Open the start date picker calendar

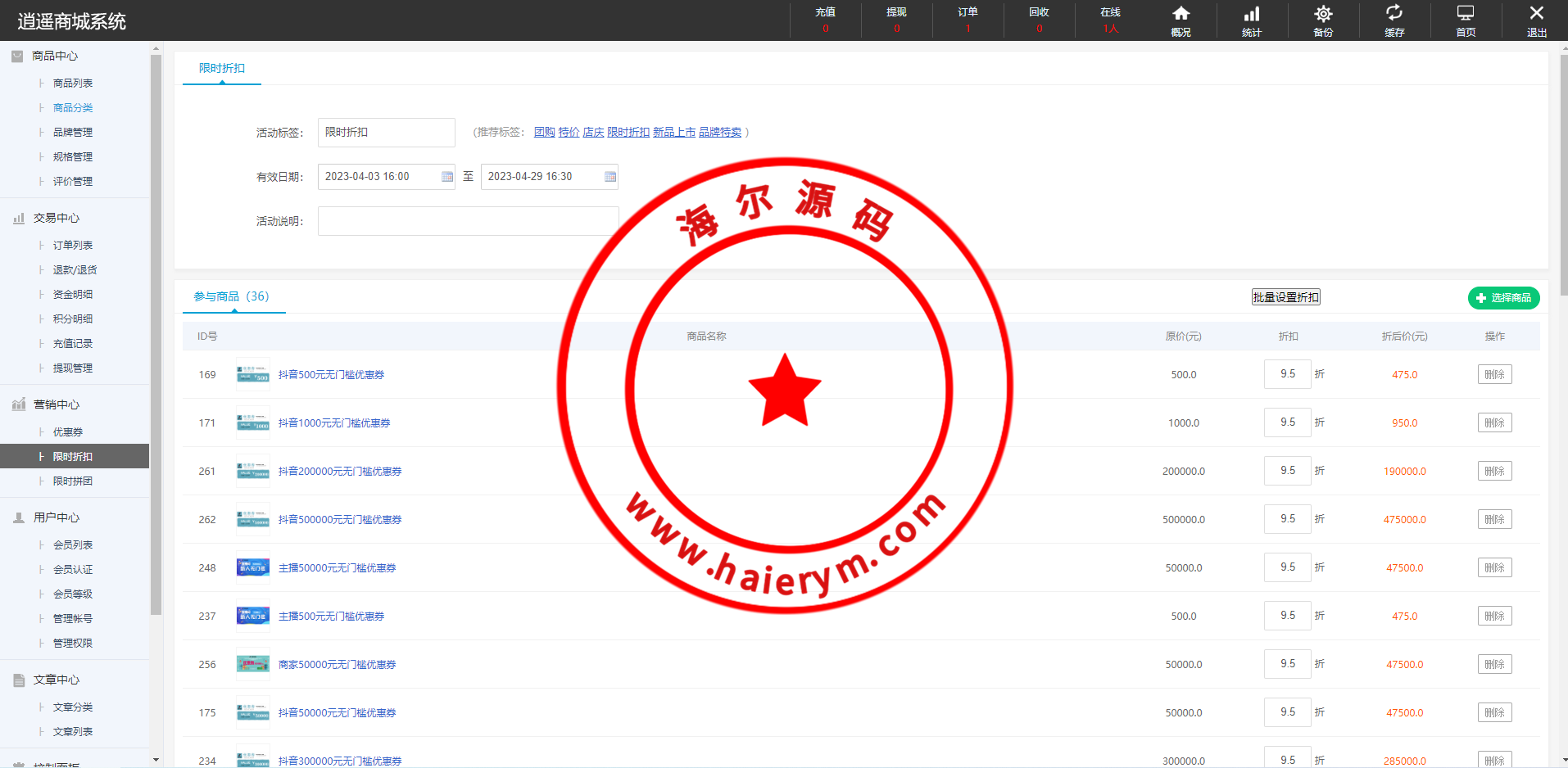(x=445, y=176)
